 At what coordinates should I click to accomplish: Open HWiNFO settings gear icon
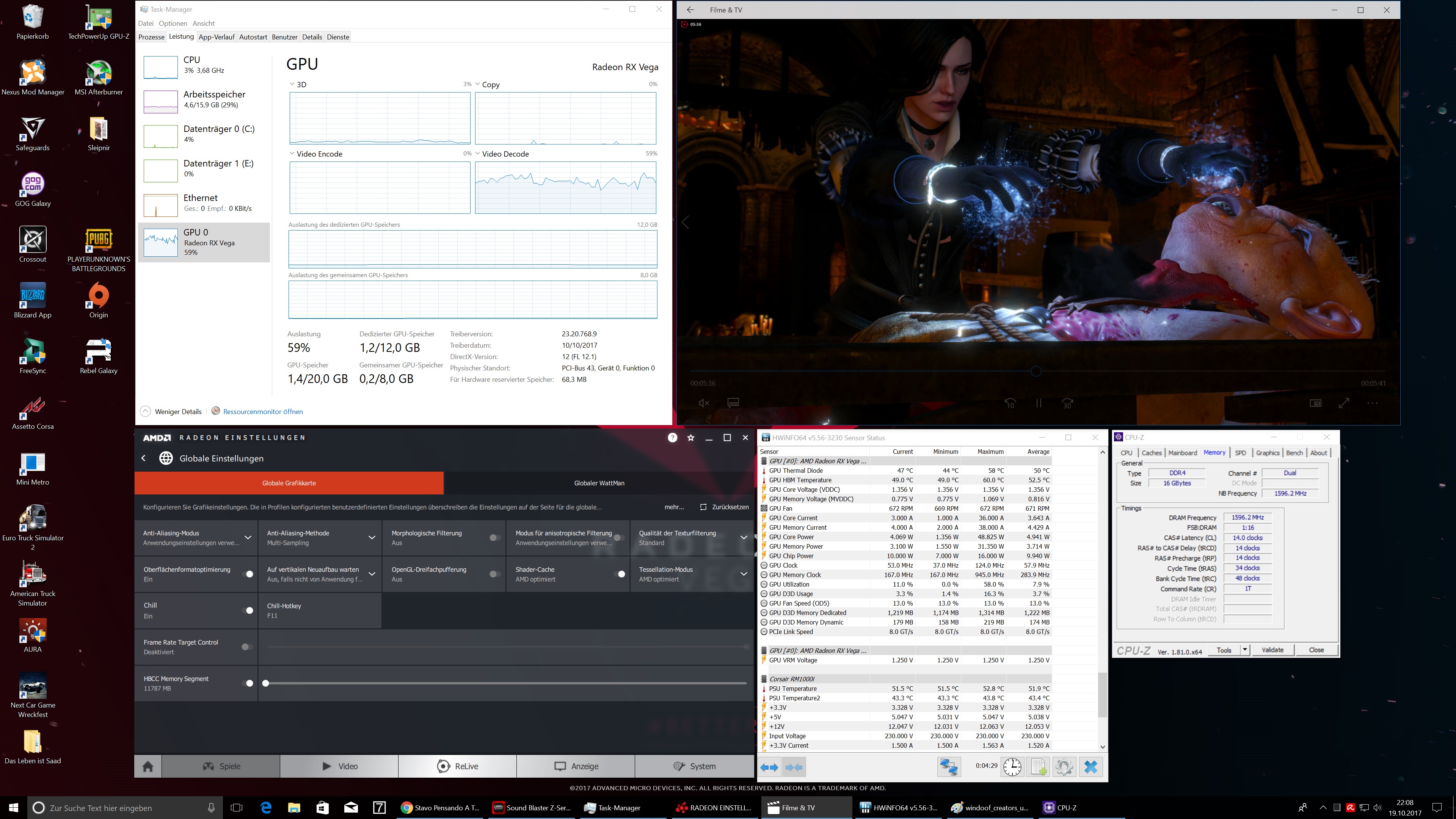[x=1064, y=766]
